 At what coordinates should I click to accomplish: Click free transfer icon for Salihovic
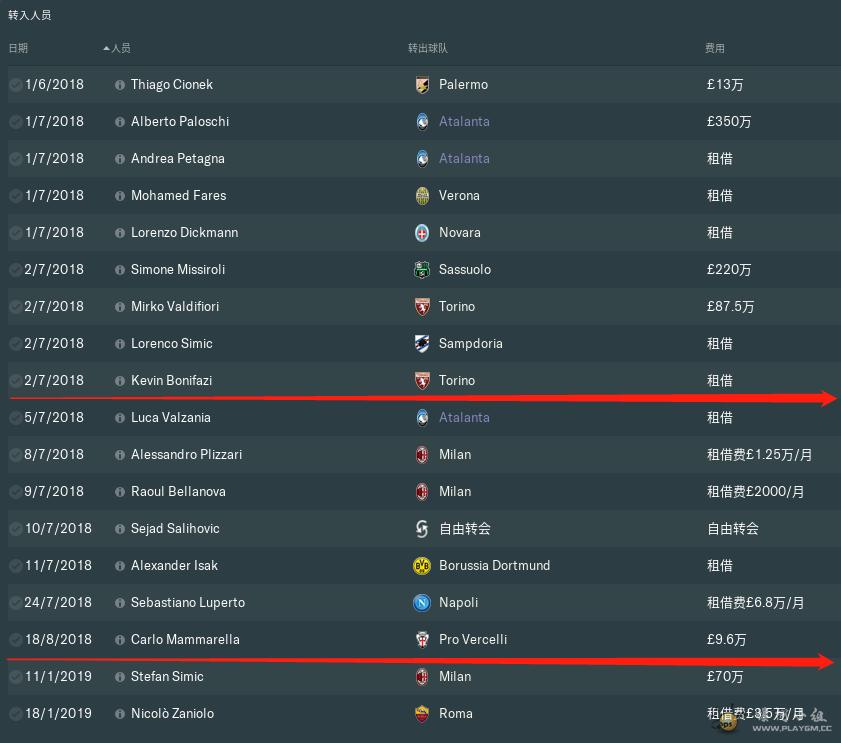click(x=422, y=528)
